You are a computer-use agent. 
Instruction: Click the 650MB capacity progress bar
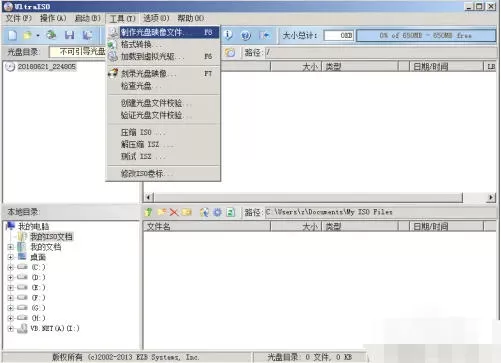[x=426, y=35]
